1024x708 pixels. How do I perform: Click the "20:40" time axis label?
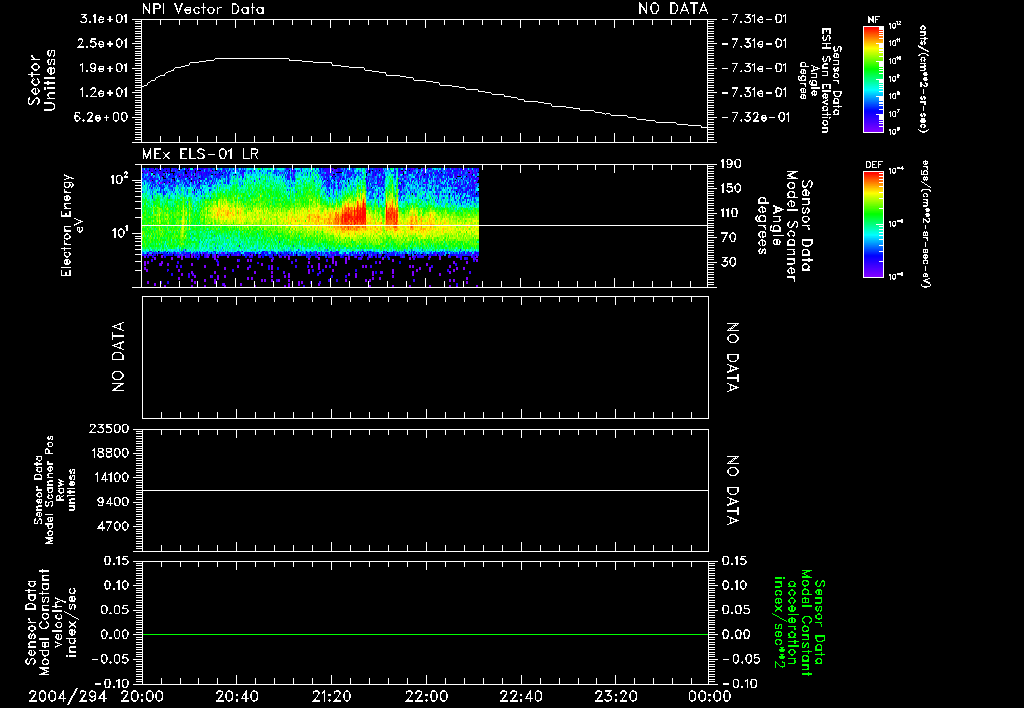click(x=236, y=696)
